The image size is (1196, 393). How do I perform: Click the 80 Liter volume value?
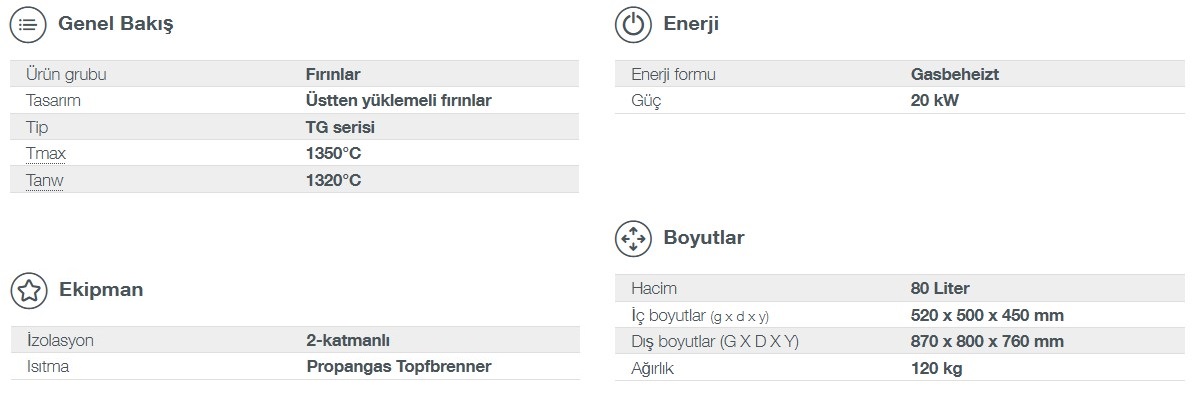940,288
